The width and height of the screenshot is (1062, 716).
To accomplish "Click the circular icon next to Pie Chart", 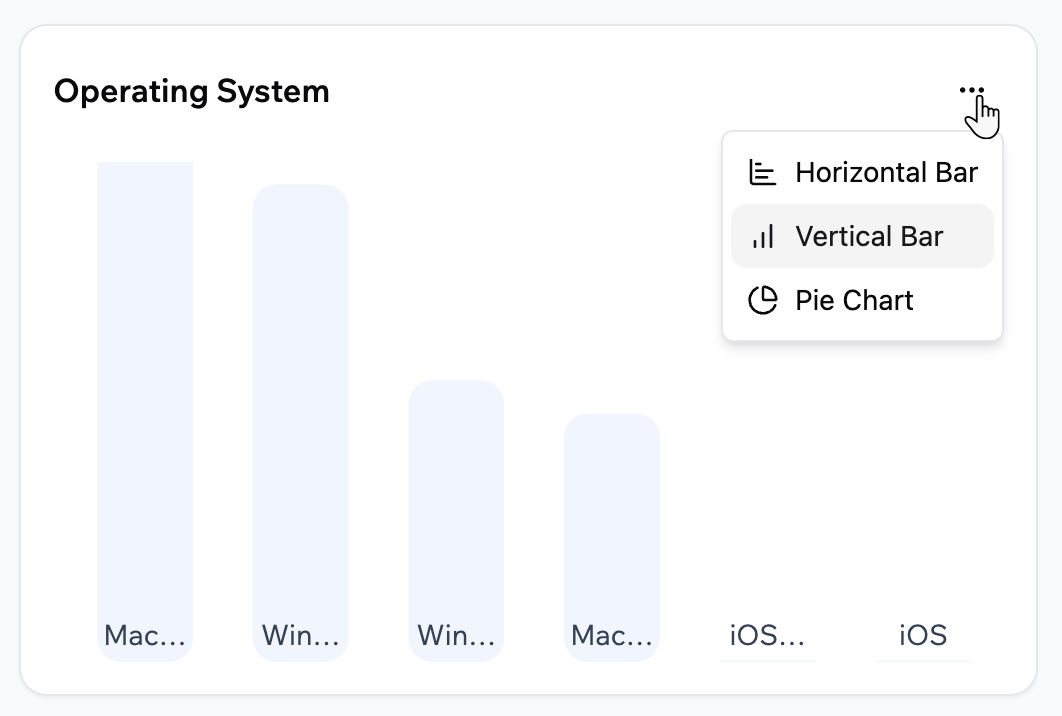I will point(763,300).
